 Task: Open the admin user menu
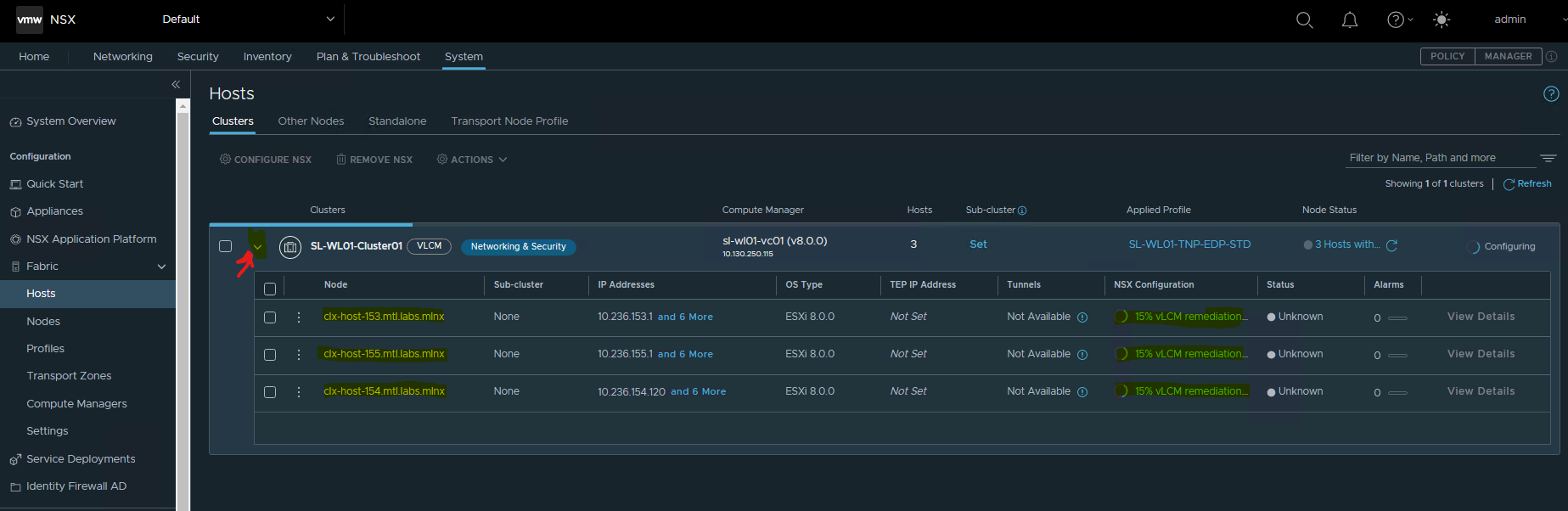point(1510,20)
